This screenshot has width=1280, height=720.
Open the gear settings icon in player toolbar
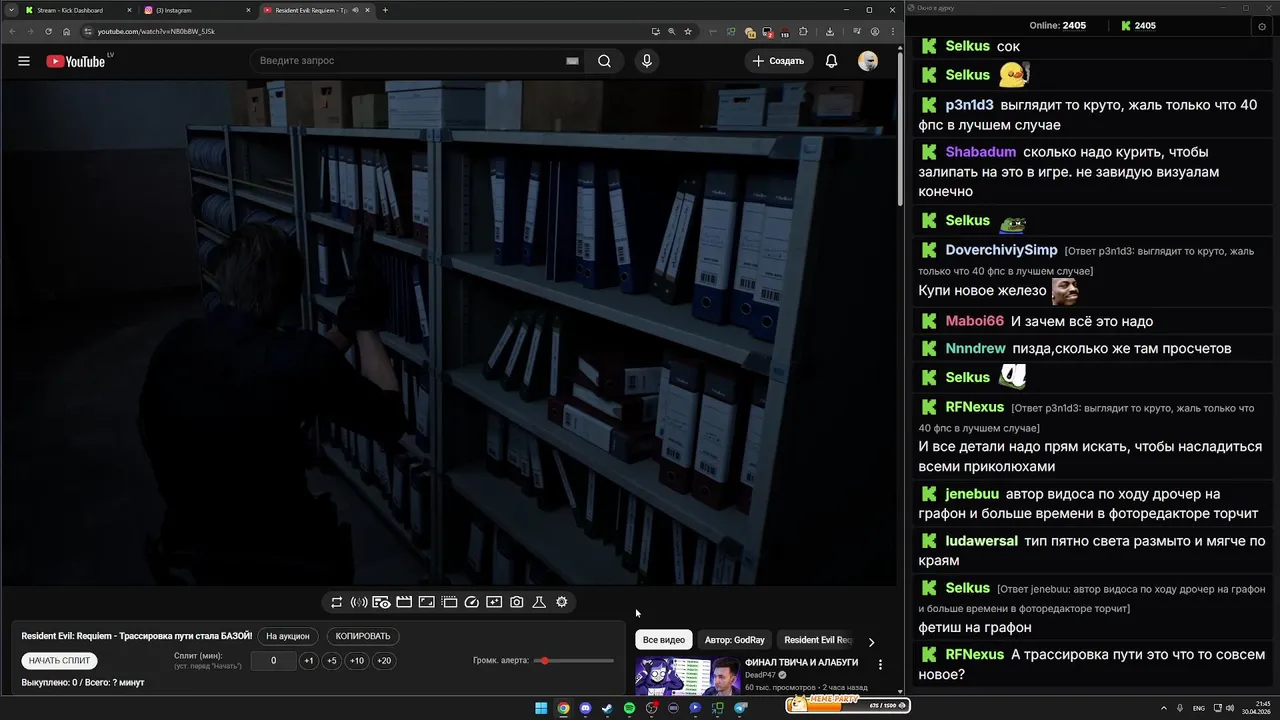[x=562, y=602]
